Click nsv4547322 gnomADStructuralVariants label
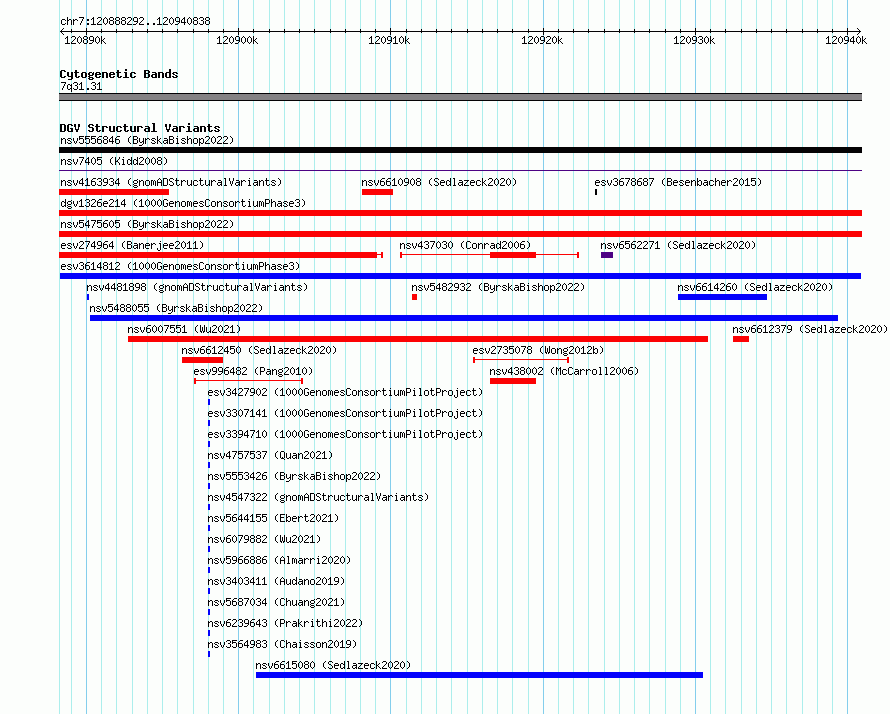This screenshot has width=890, height=714. tap(318, 497)
